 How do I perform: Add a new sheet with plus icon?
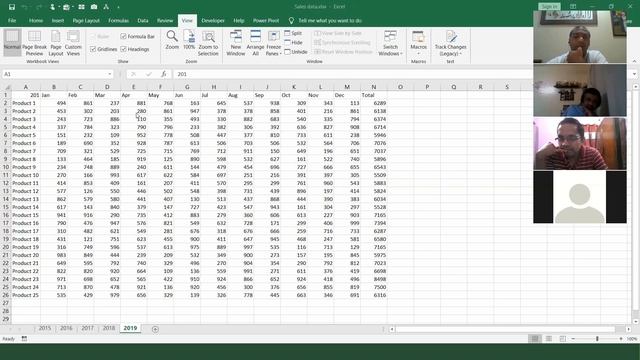tap(155, 329)
